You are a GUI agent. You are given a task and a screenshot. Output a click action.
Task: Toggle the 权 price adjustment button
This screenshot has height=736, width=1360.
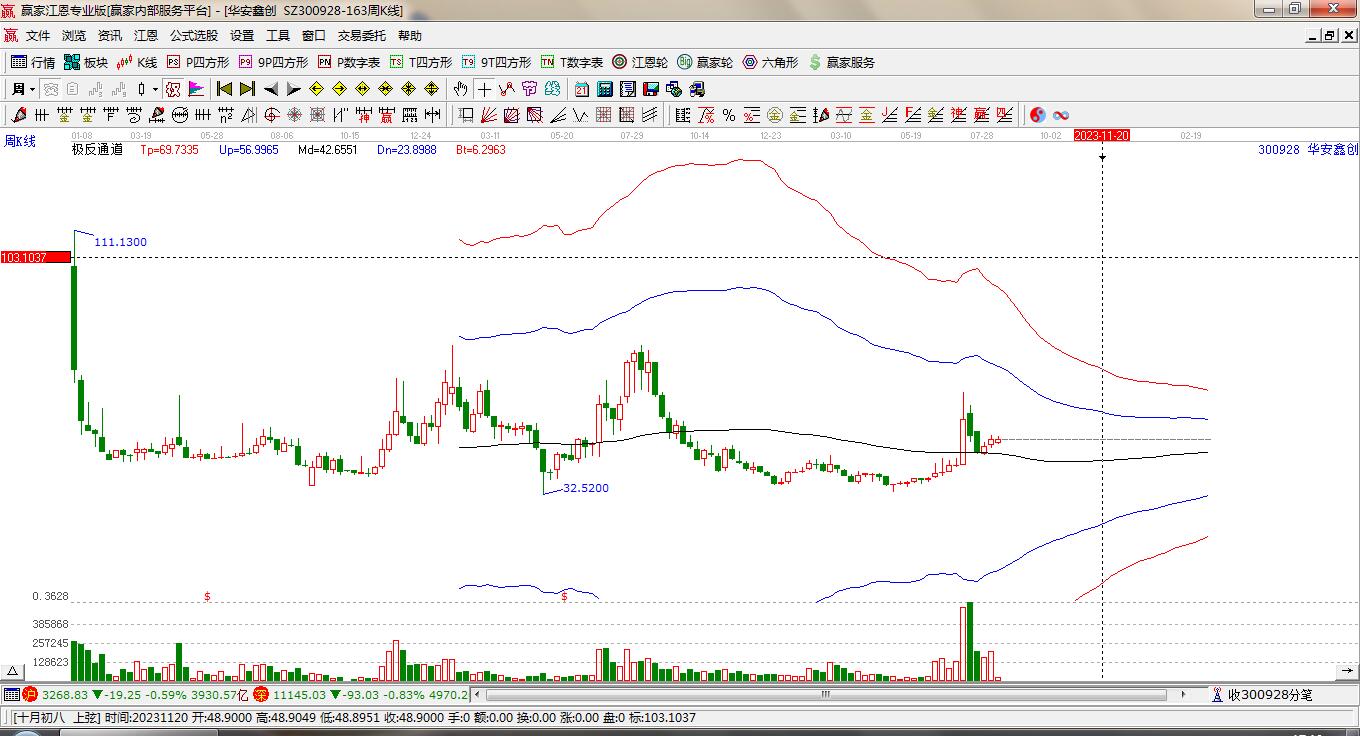173,89
